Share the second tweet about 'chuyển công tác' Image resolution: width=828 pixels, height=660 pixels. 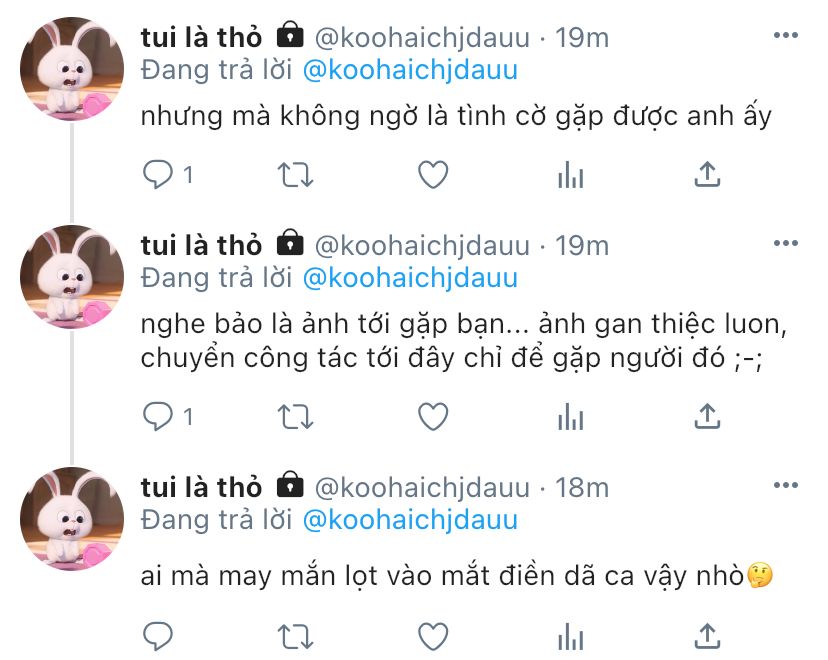pyautogui.click(x=707, y=417)
